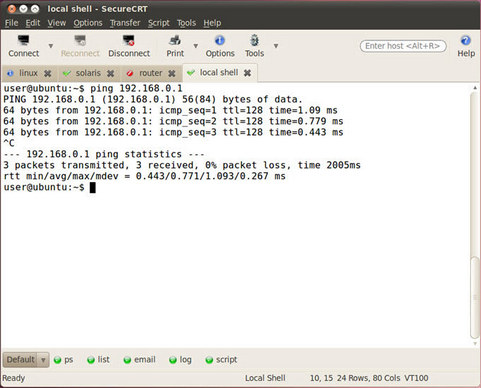481x388 pixels.
Task: Click the script button bar button
Action: click(x=221, y=360)
